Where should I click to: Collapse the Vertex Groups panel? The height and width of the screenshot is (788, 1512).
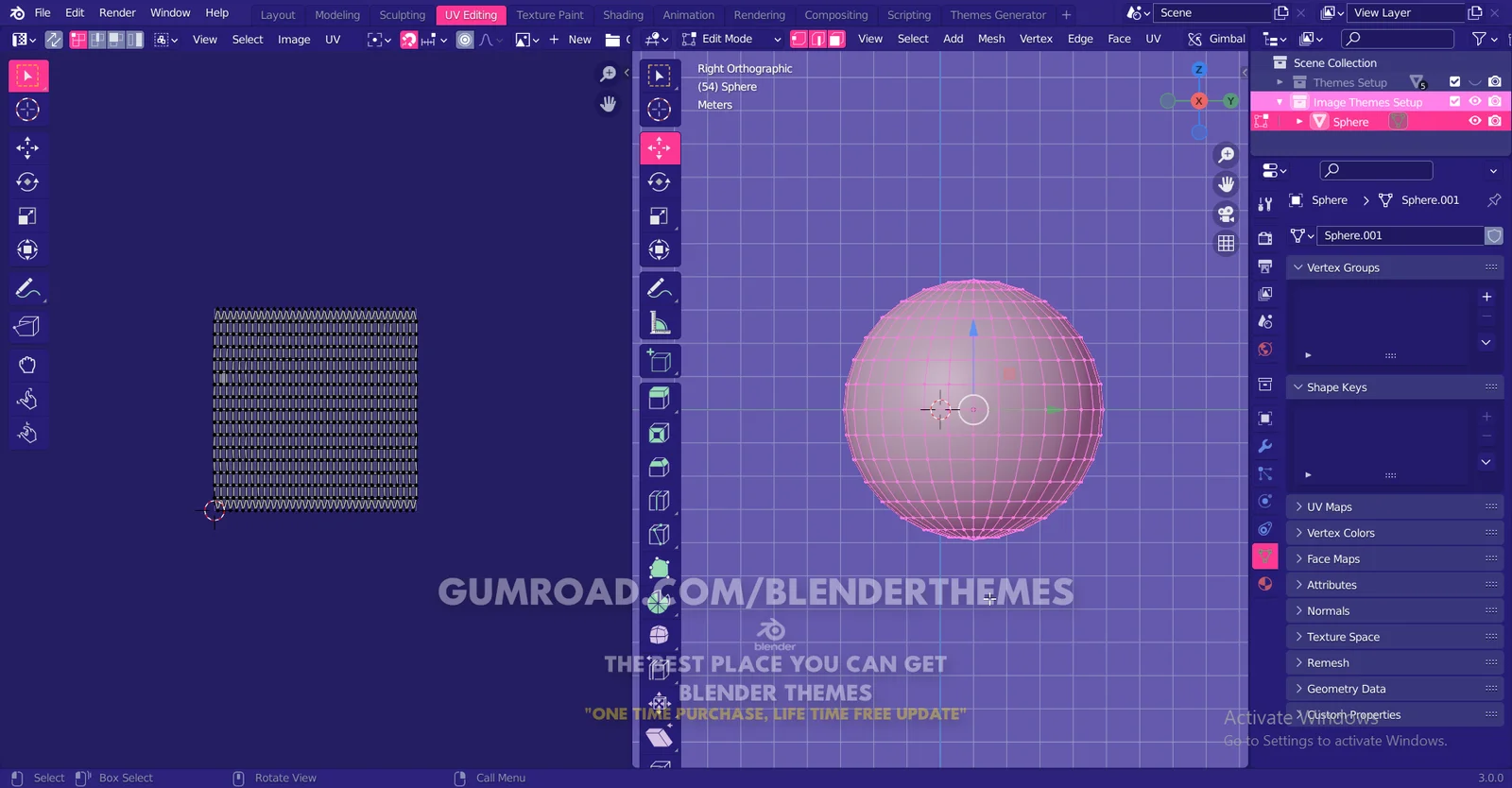(x=1394, y=267)
